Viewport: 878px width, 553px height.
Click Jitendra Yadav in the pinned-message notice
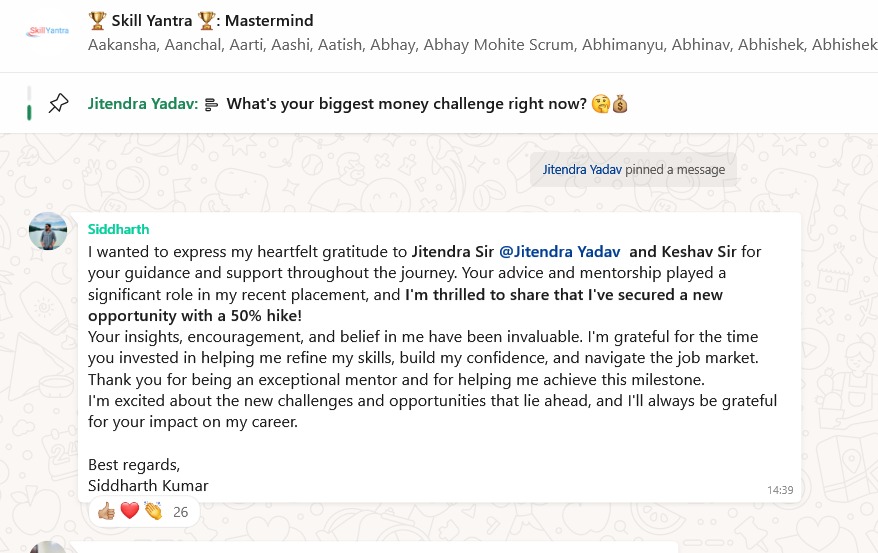point(582,169)
